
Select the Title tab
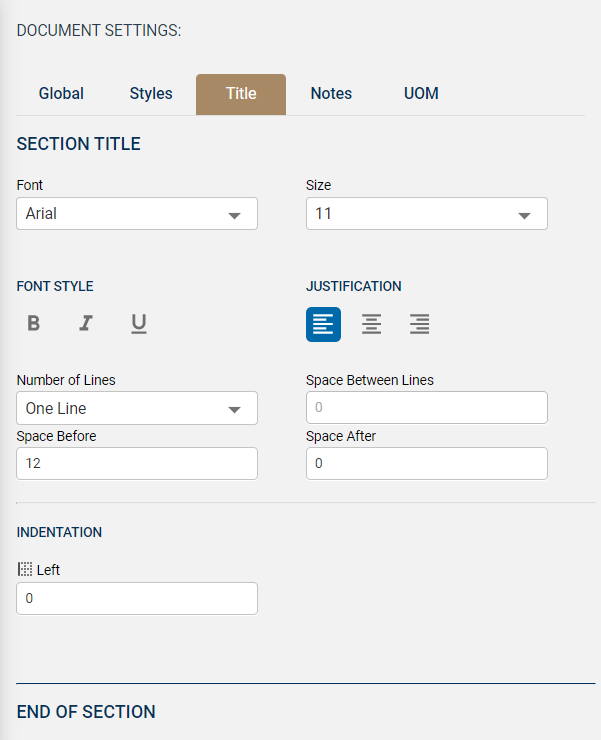tap(241, 94)
